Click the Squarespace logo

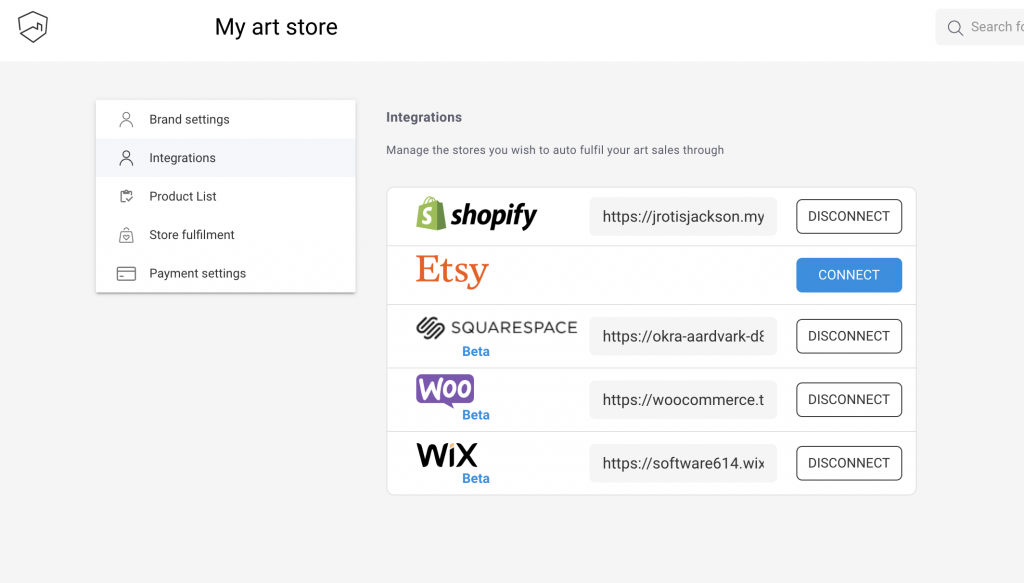(x=496, y=328)
